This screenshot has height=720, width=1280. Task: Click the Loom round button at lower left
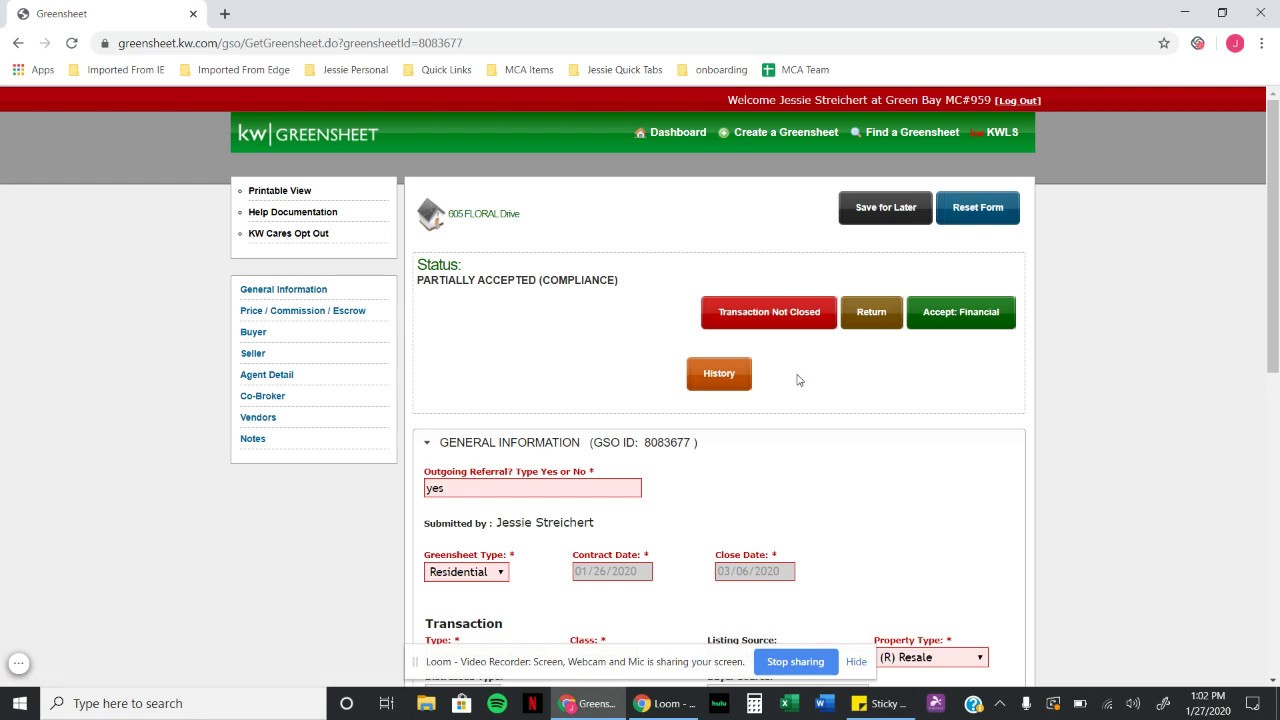[x=19, y=663]
